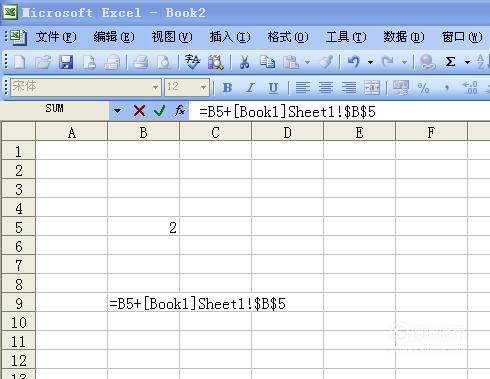This screenshot has height=379, width=490.
Task: Click the Excel workbook icon in the menu bar
Action: pyautogui.click(x=18, y=37)
